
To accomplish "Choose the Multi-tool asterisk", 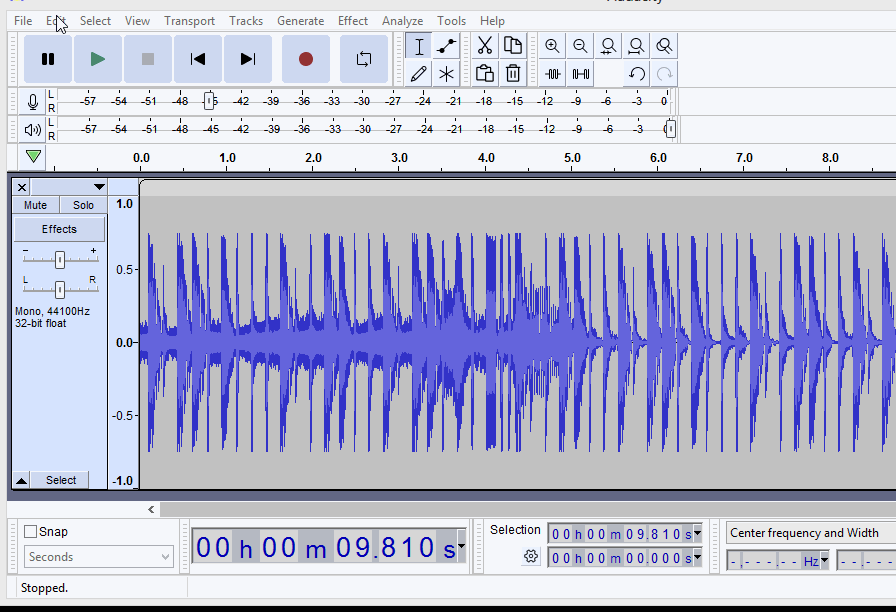I will pos(446,74).
